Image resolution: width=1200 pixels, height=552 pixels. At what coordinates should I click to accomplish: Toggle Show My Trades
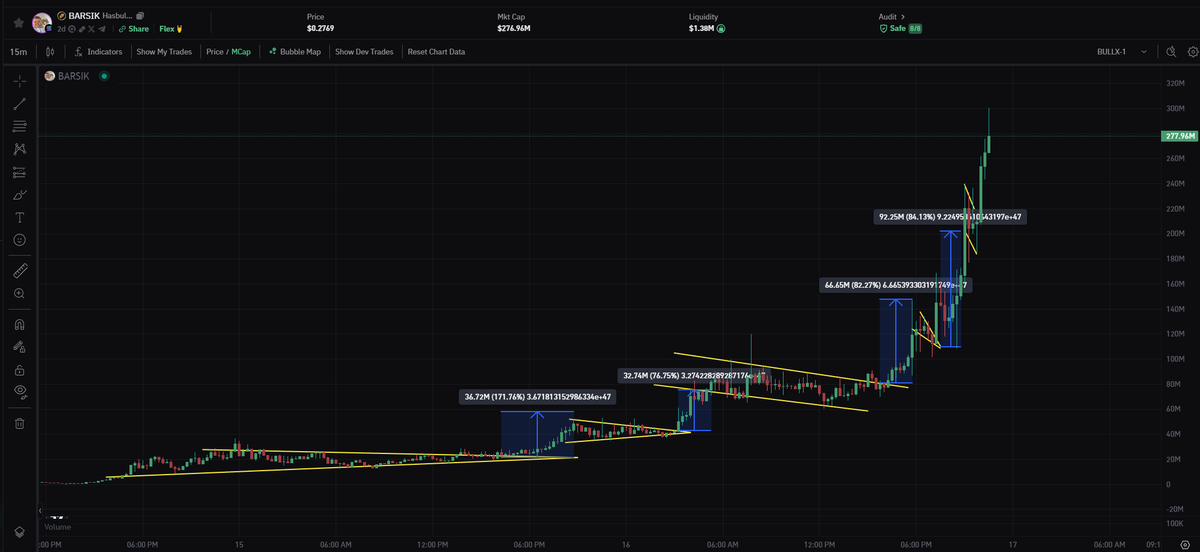pyautogui.click(x=164, y=51)
